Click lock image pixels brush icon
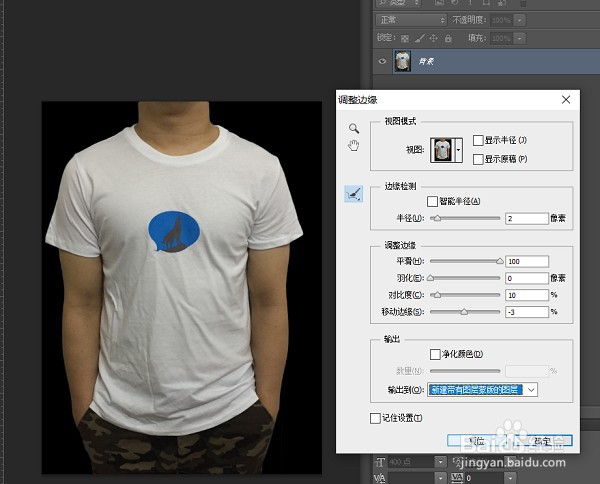The width and height of the screenshot is (600, 484). point(420,38)
